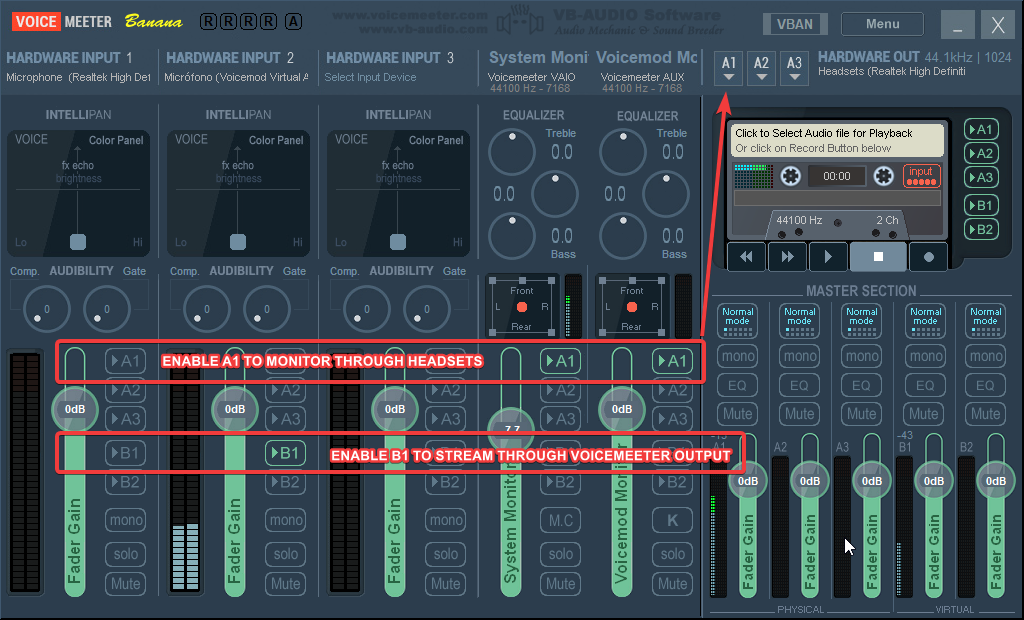1024x620 pixels.
Task: Click Normal mode icon on the B2 master bus
Action: (985, 321)
